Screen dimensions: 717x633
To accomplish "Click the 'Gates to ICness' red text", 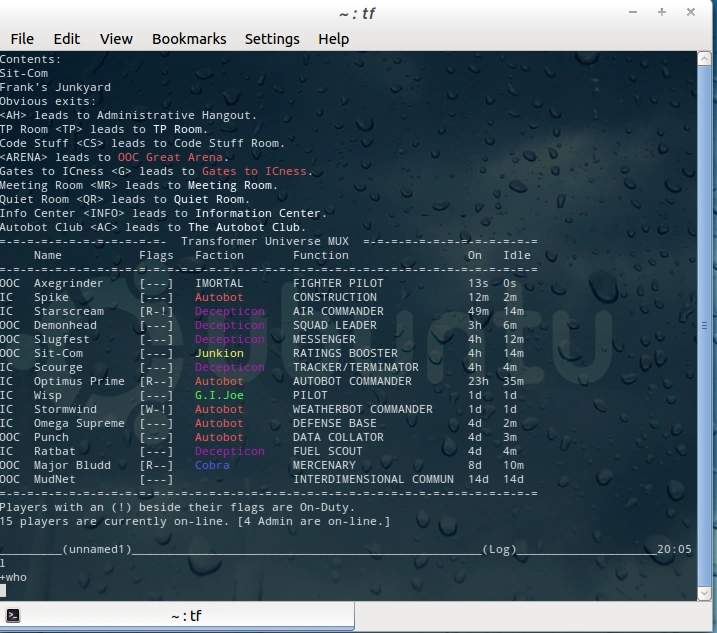I will [x=254, y=171].
